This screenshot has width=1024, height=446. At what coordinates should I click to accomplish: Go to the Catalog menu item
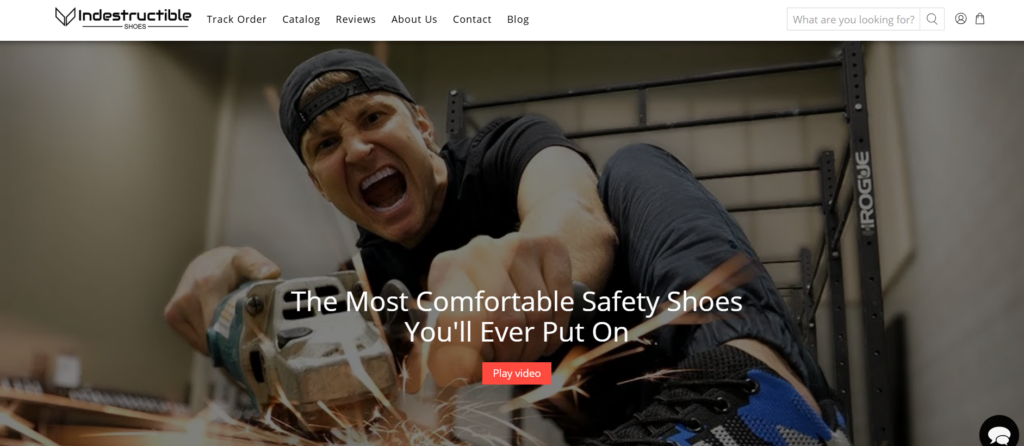pyautogui.click(x=301, y=20)
